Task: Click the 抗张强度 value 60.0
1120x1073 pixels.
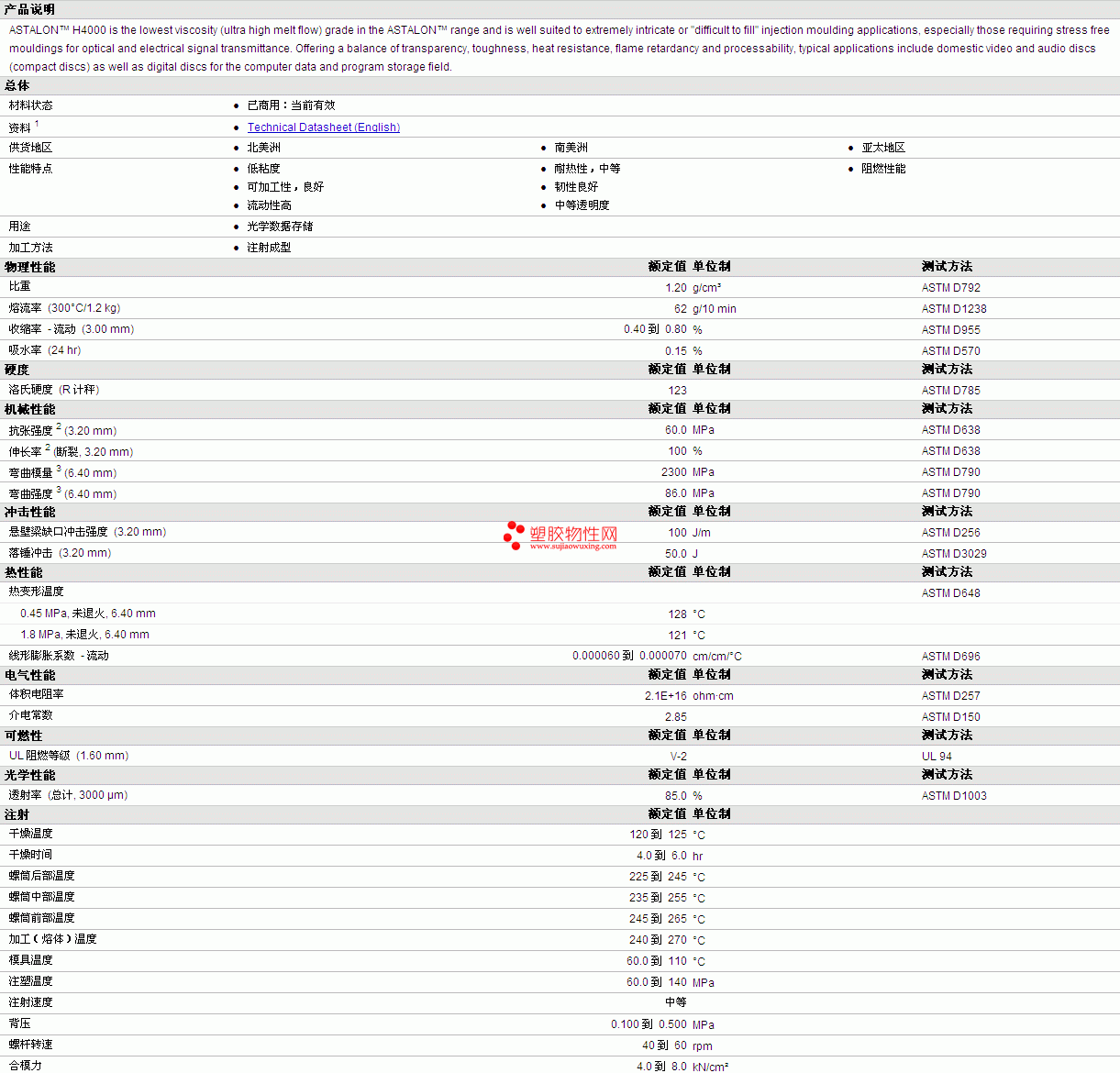Action: coord(676,430)
